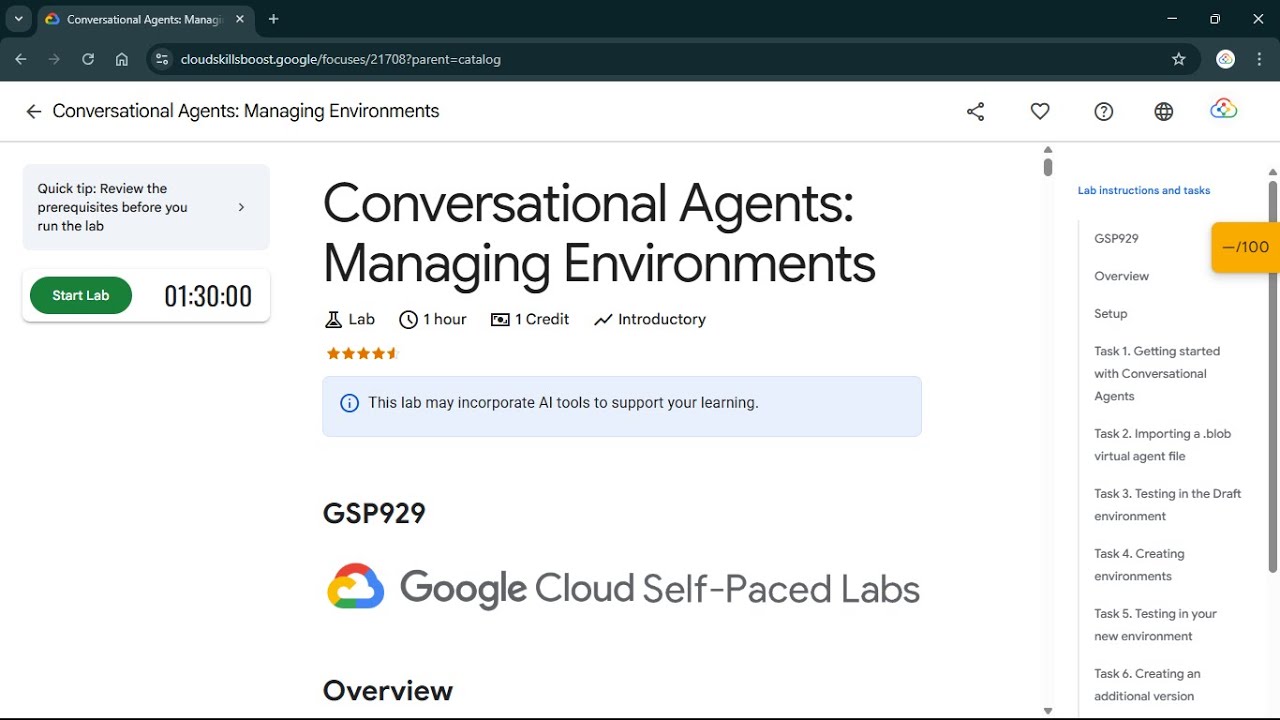Jump to Setup in lab outline
This screenshot has height=720, width=1280.
[1110, 313]
